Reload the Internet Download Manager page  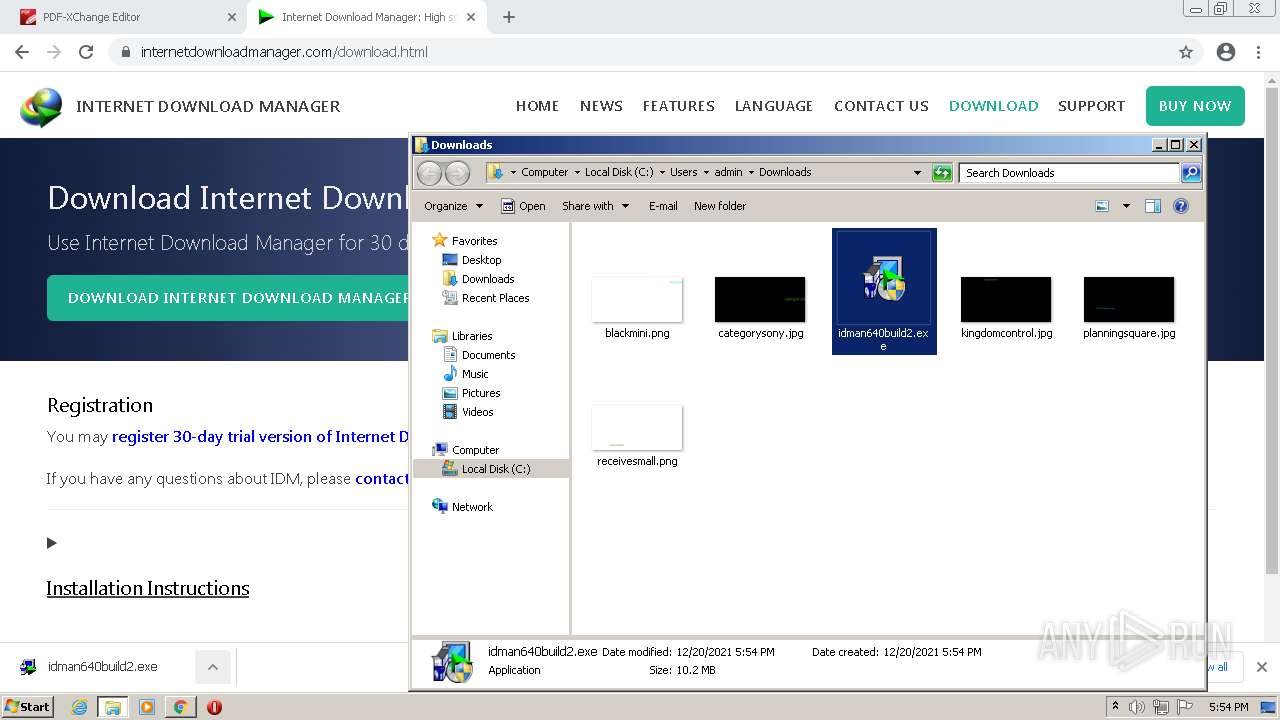pyautogui.click(x=86, y=52)
